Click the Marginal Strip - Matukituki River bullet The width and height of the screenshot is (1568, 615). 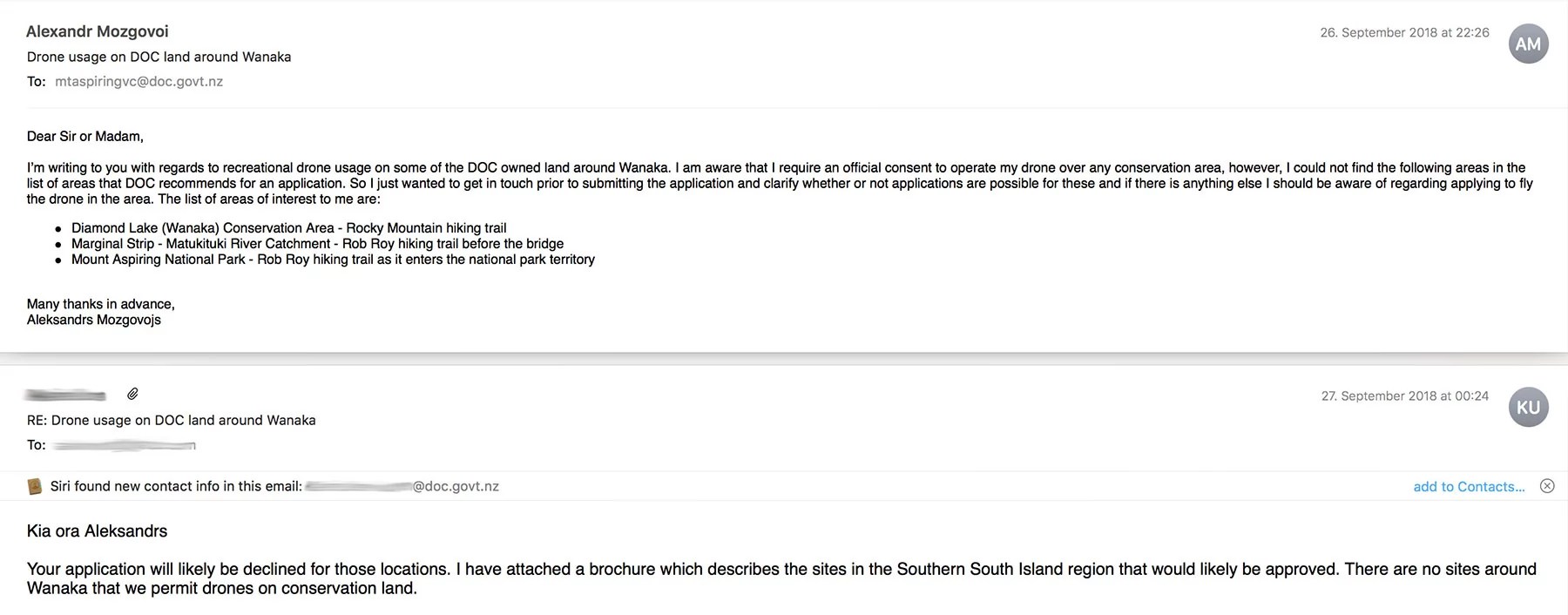(317, 244)
